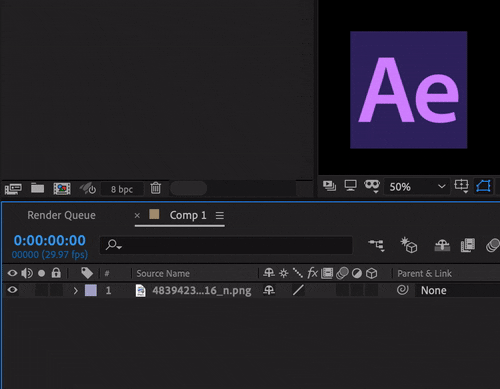500x389 pixels.
Task: Click the Label tag column header
Action: (x=87, y=273)
